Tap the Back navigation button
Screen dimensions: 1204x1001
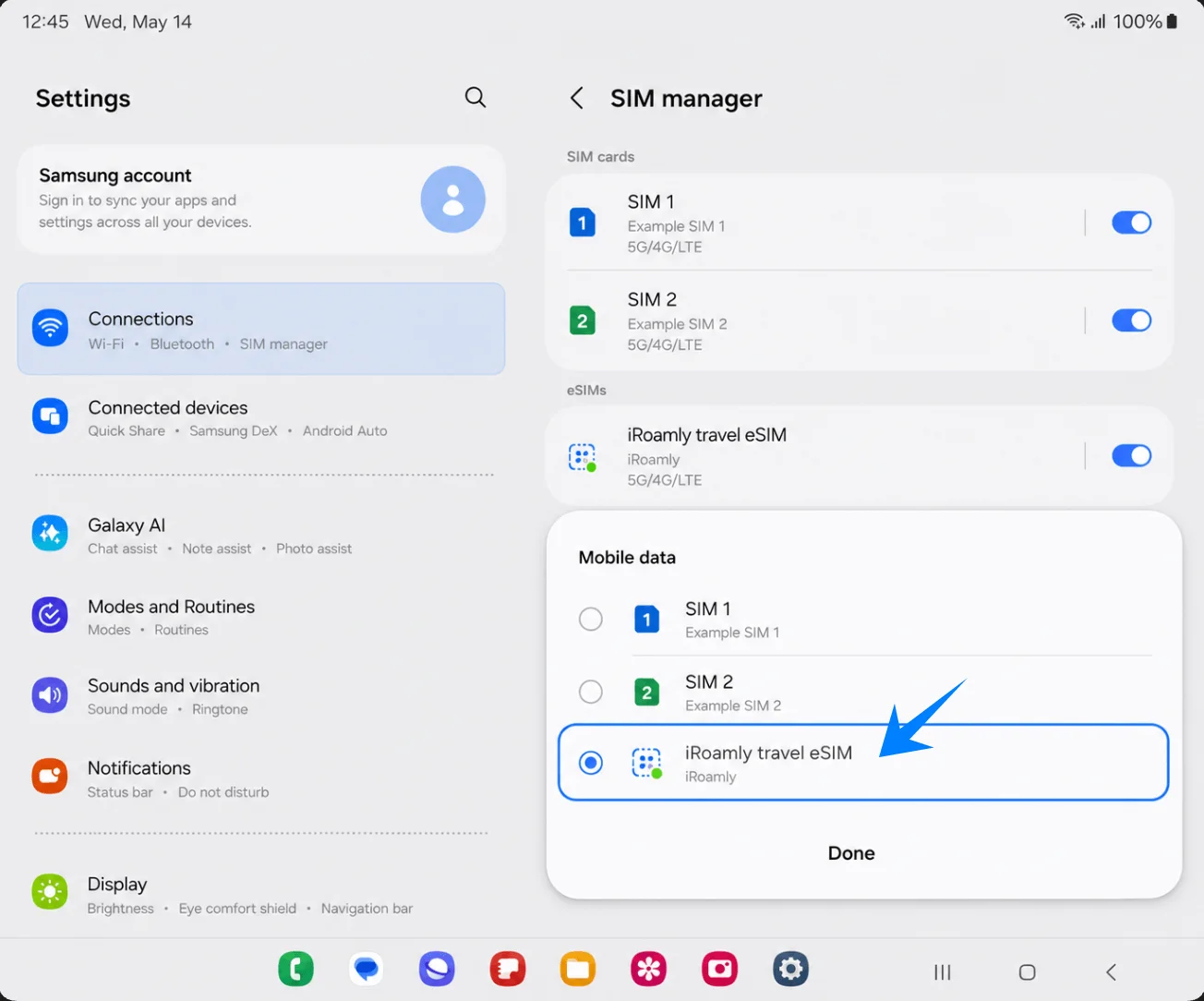point(1112,972)
